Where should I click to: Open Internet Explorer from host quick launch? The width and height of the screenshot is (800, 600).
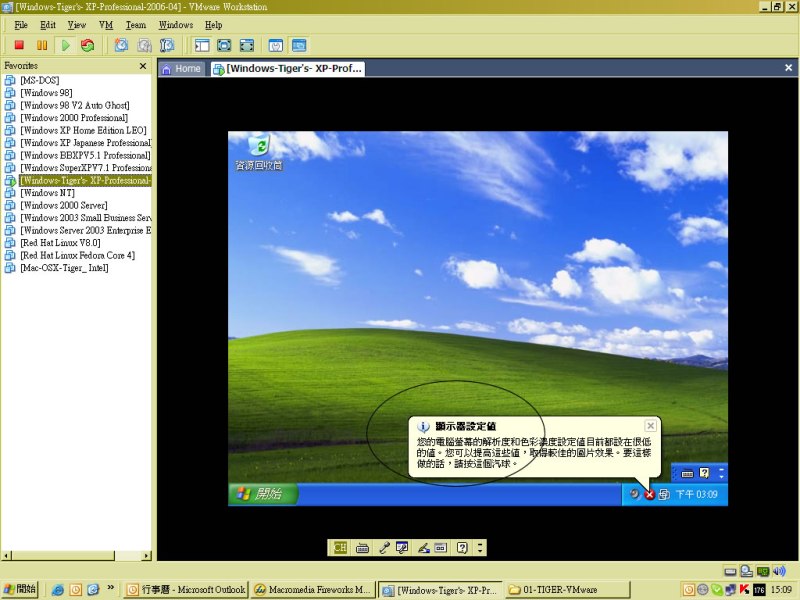click(58, 590)
